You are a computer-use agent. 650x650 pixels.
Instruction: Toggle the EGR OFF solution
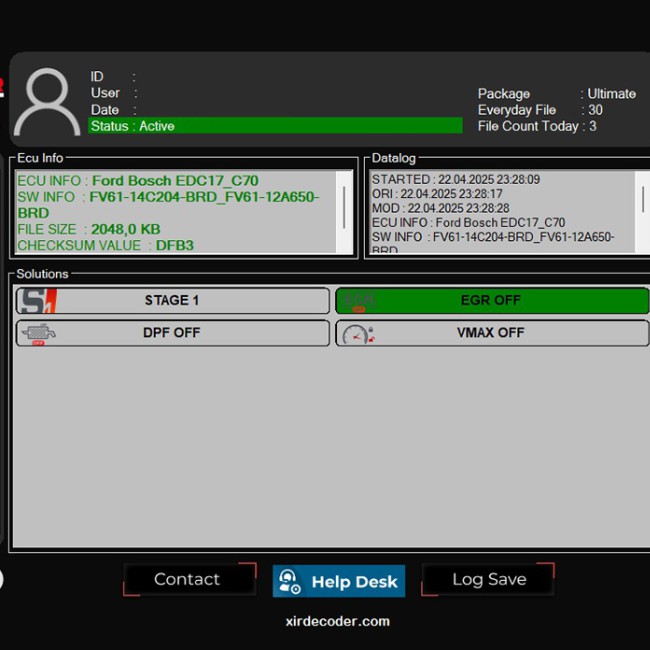point(492,301)
